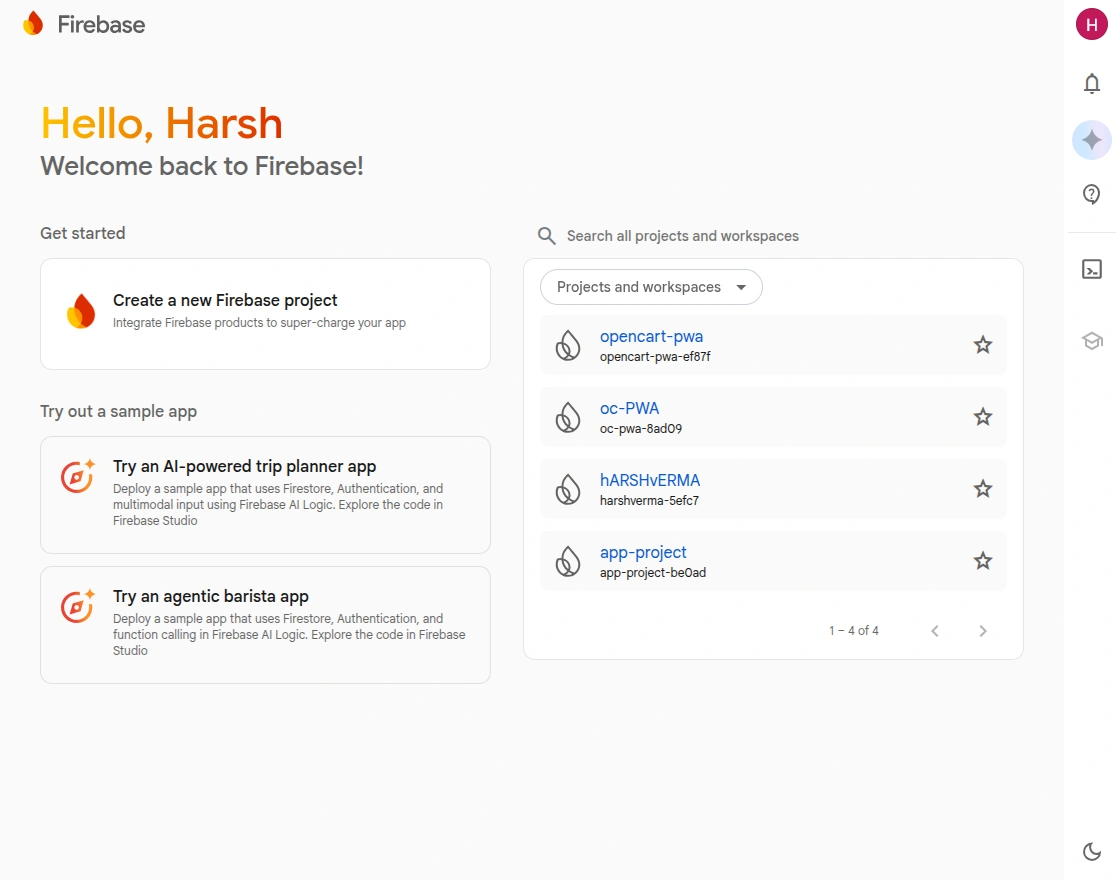The image size is (1120, 880).
Task: Open notifications bell
Action: [x=1091, y=84]
